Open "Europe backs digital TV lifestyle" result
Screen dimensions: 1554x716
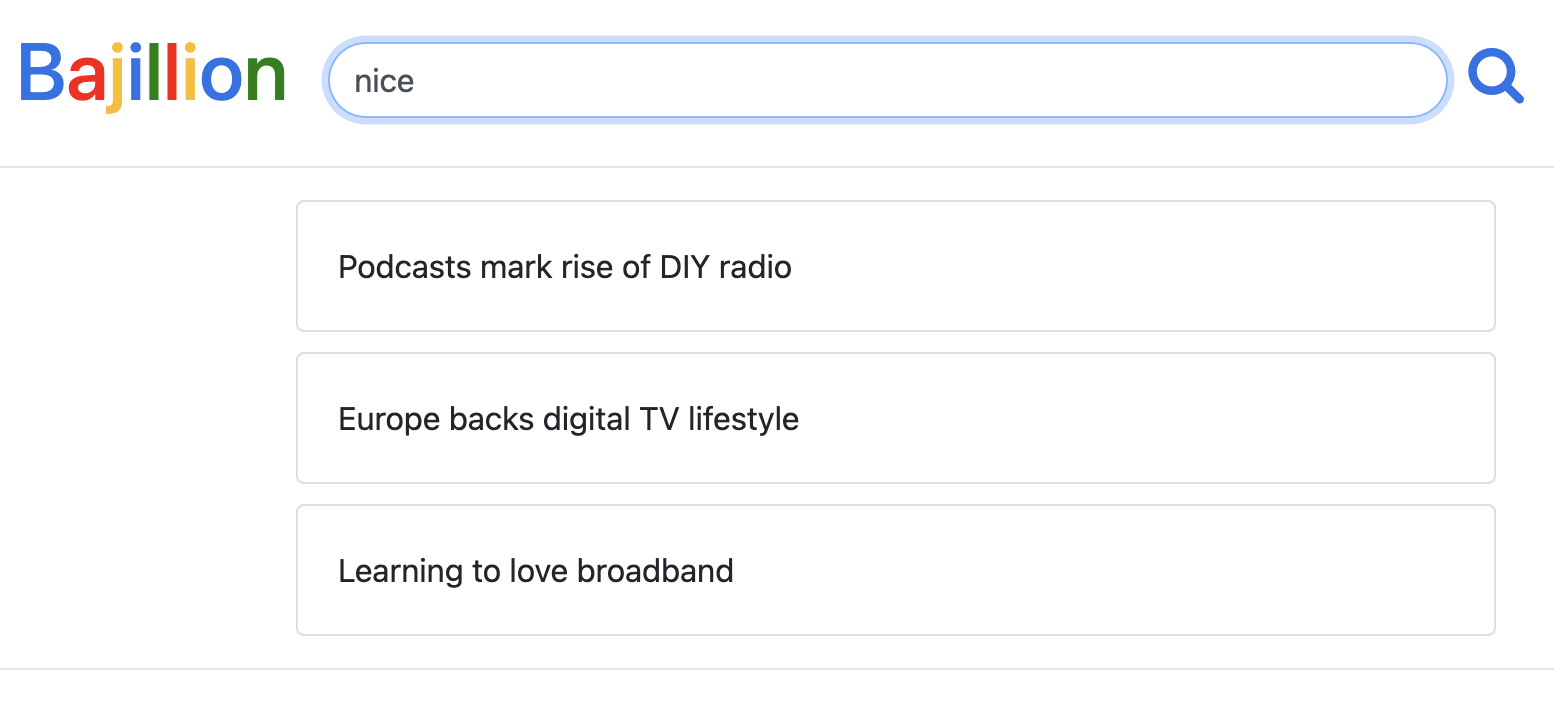click(568, 419)
